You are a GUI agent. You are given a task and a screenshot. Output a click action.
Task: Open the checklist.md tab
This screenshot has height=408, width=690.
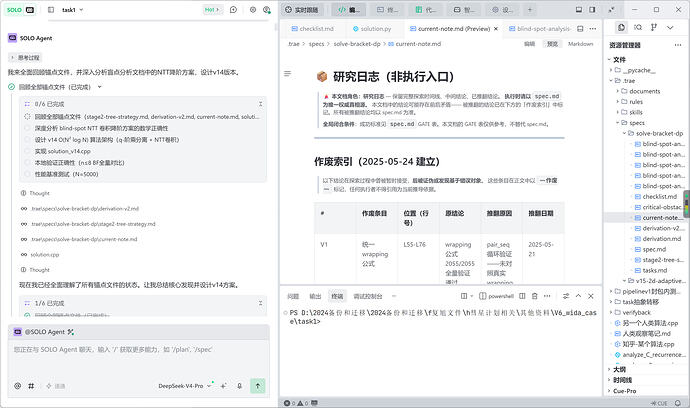[312, 29]
